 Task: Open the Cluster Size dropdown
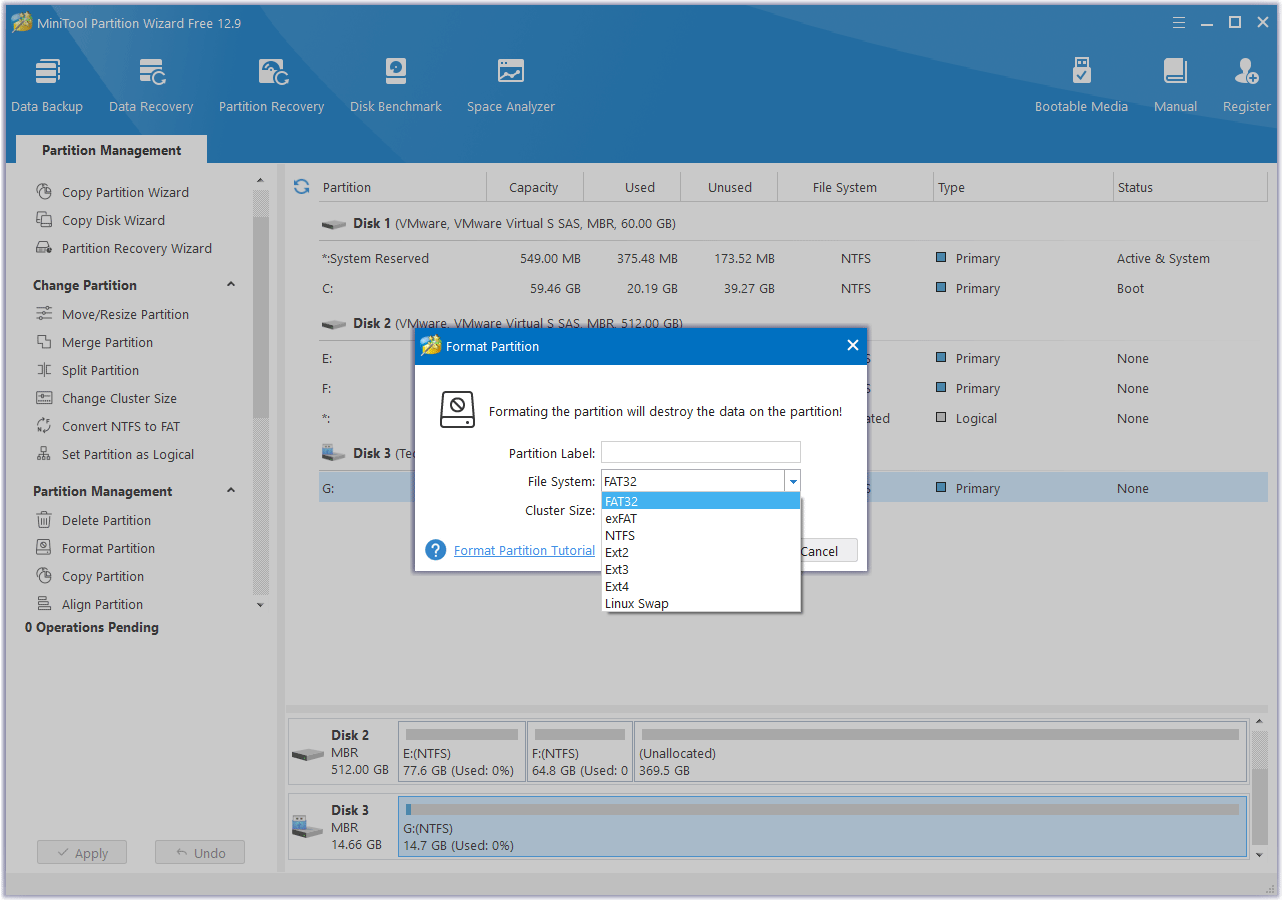click(793, 510)
